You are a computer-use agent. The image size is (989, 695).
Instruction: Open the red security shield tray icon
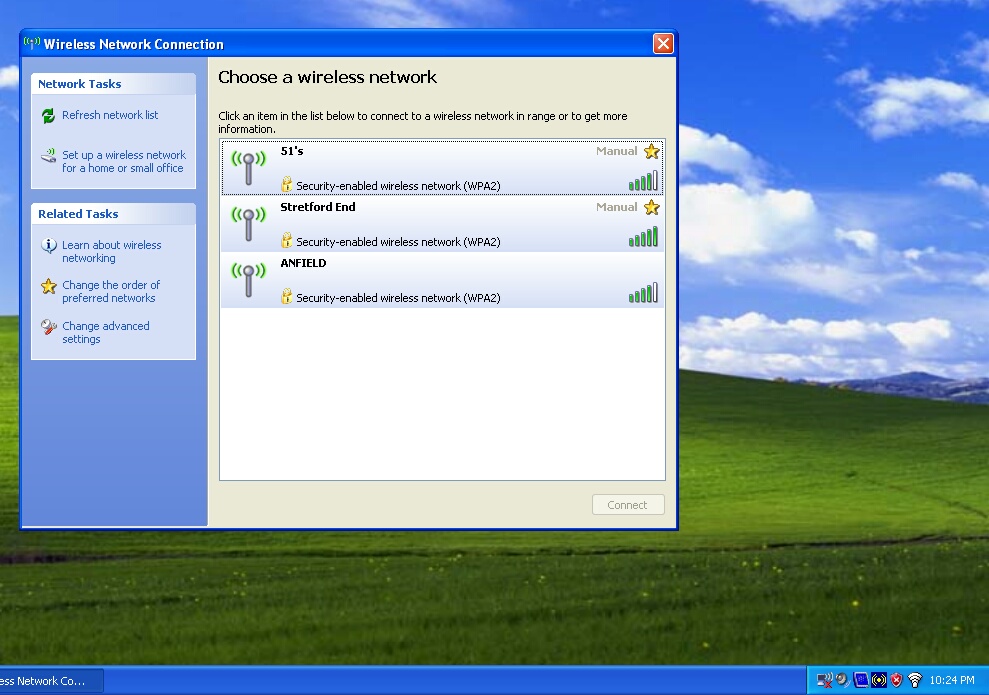[x=896, y=680]
